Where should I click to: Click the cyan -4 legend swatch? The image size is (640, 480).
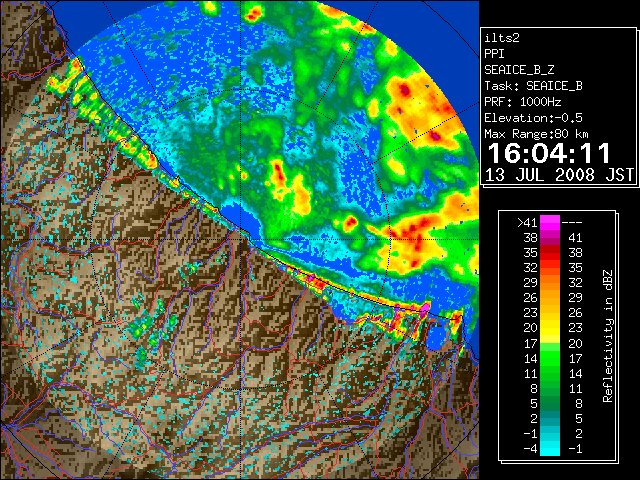(550, 449)
